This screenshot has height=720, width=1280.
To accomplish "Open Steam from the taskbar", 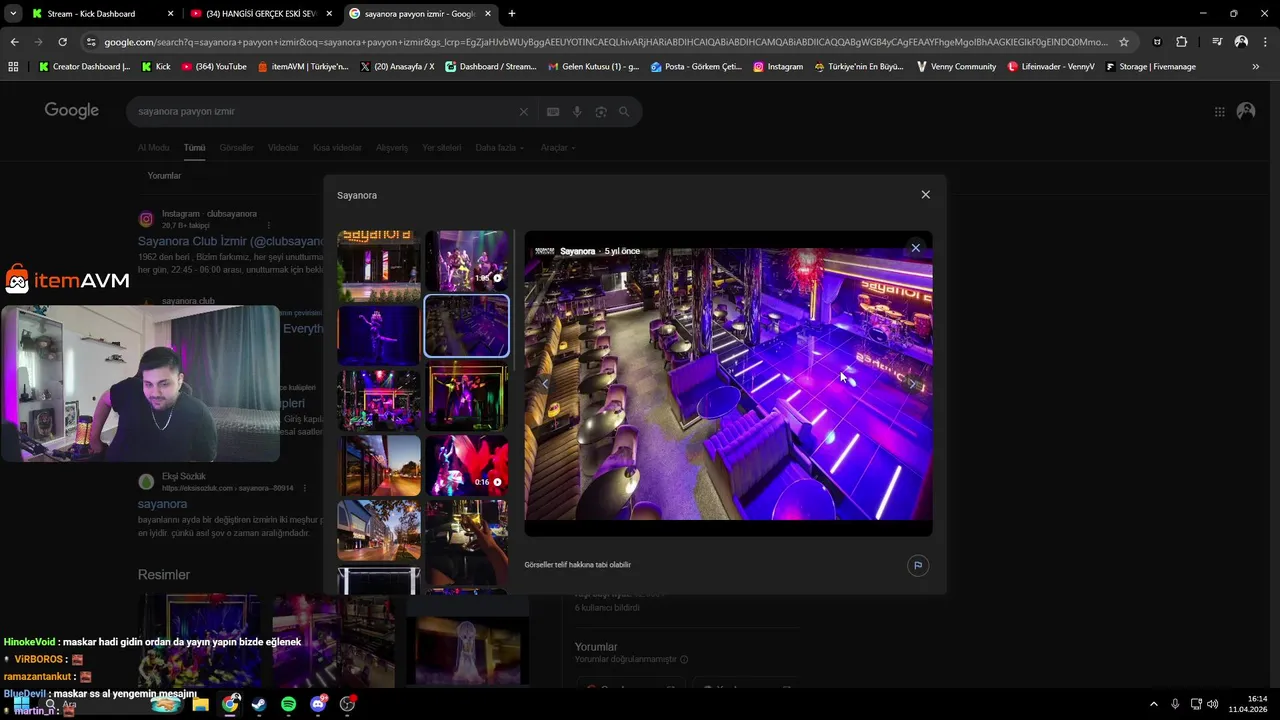I will pyautogui.click(x=259, y=704).
